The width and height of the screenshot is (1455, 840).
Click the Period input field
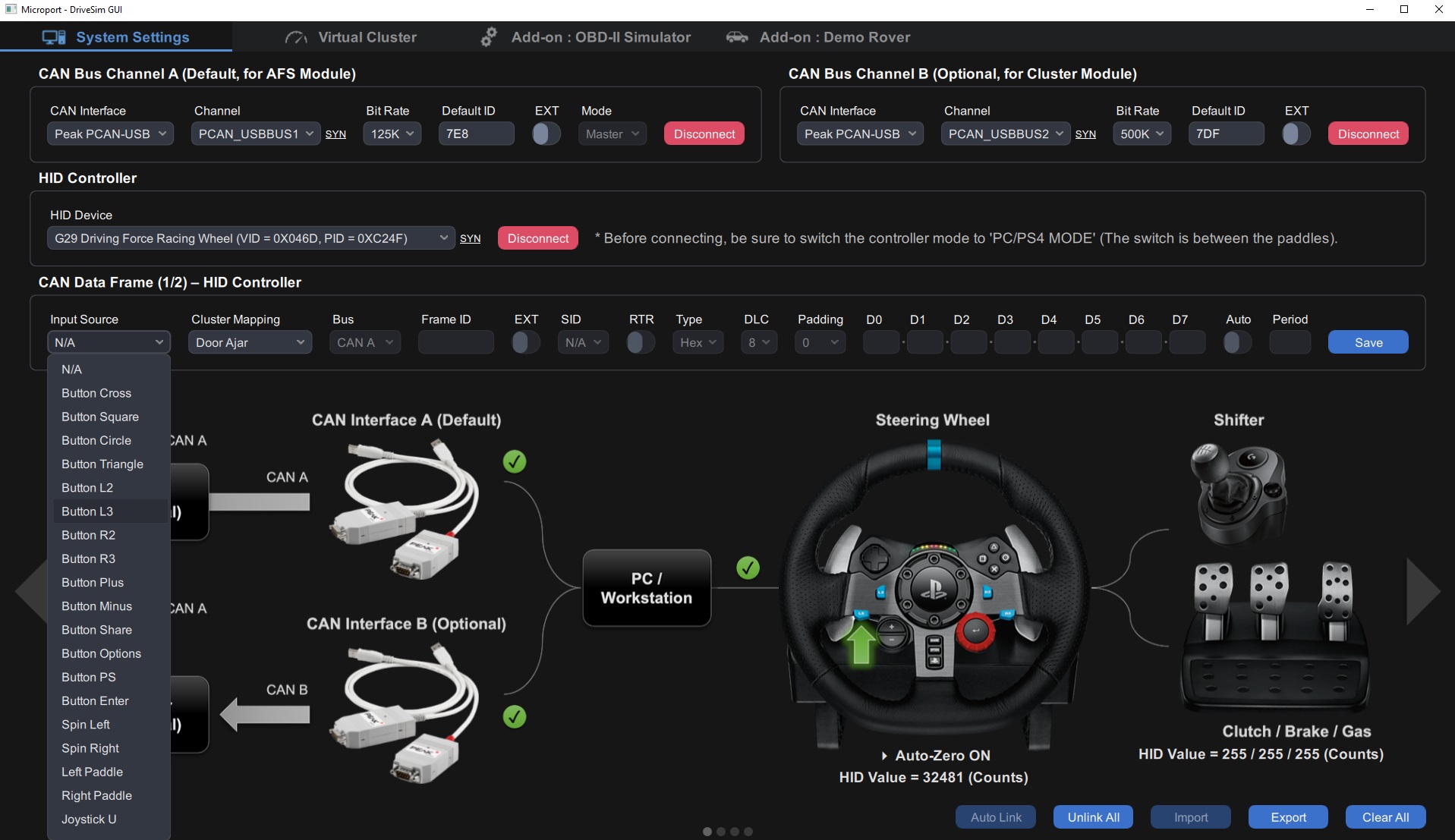pos(1290,342)
